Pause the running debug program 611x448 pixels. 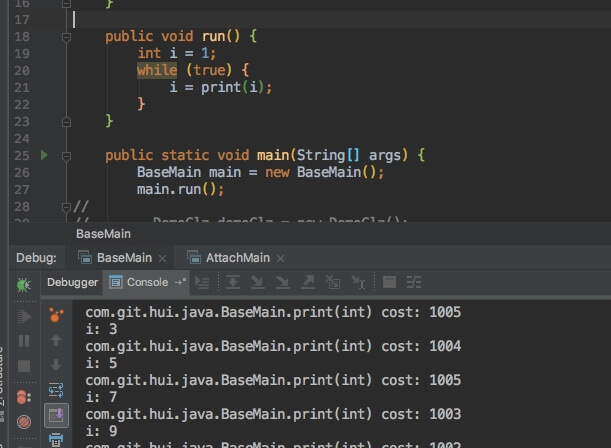(x=24, y=341)
